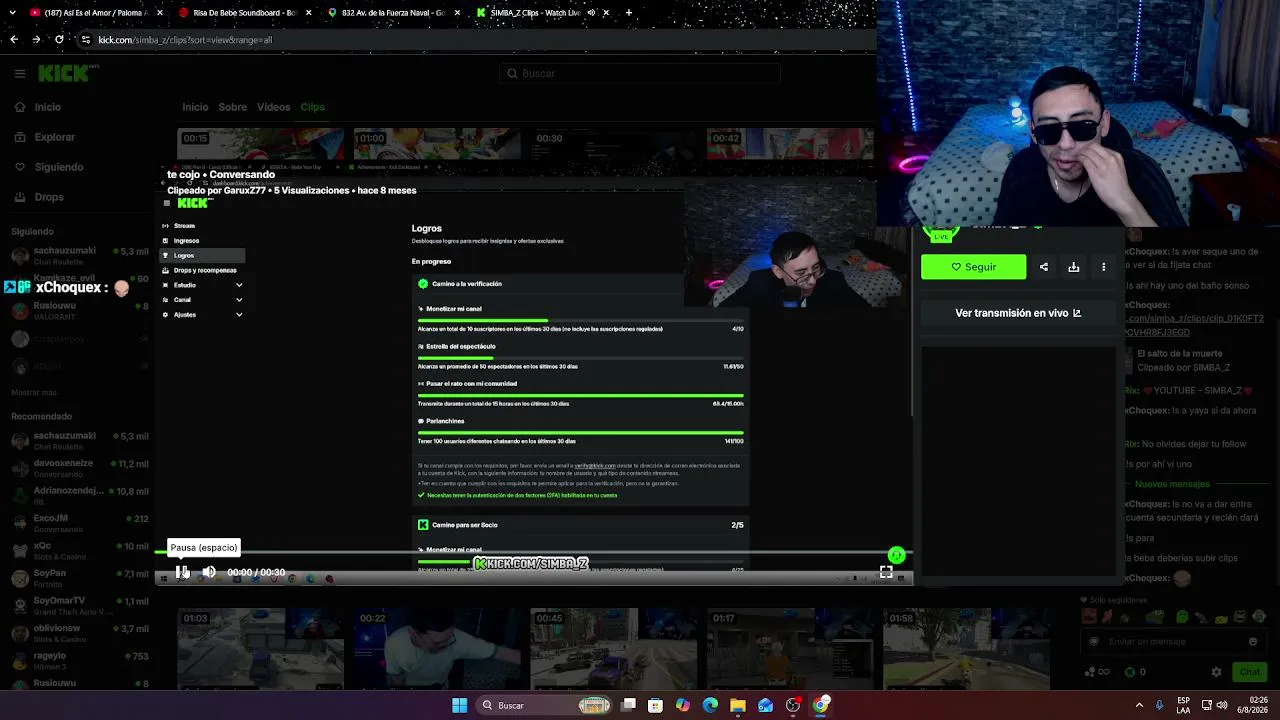Image resolution: width=1280 pixels, height=720 pixels.
Task: Toggle the Kick sidebar hamburger menu
Action: 20,73
